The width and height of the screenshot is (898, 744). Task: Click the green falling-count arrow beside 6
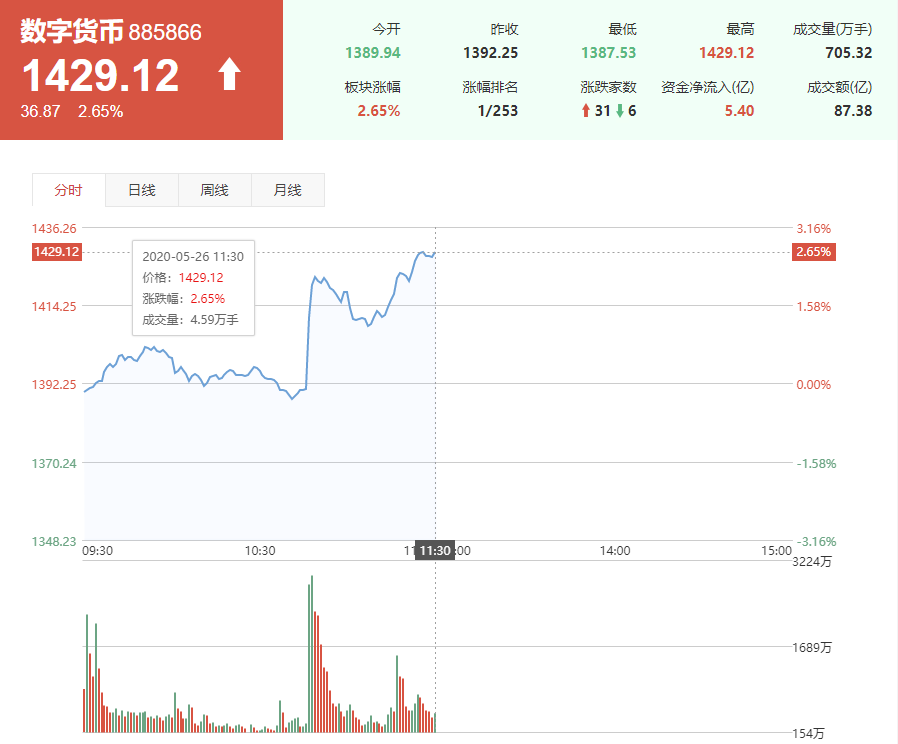point(620,111)
